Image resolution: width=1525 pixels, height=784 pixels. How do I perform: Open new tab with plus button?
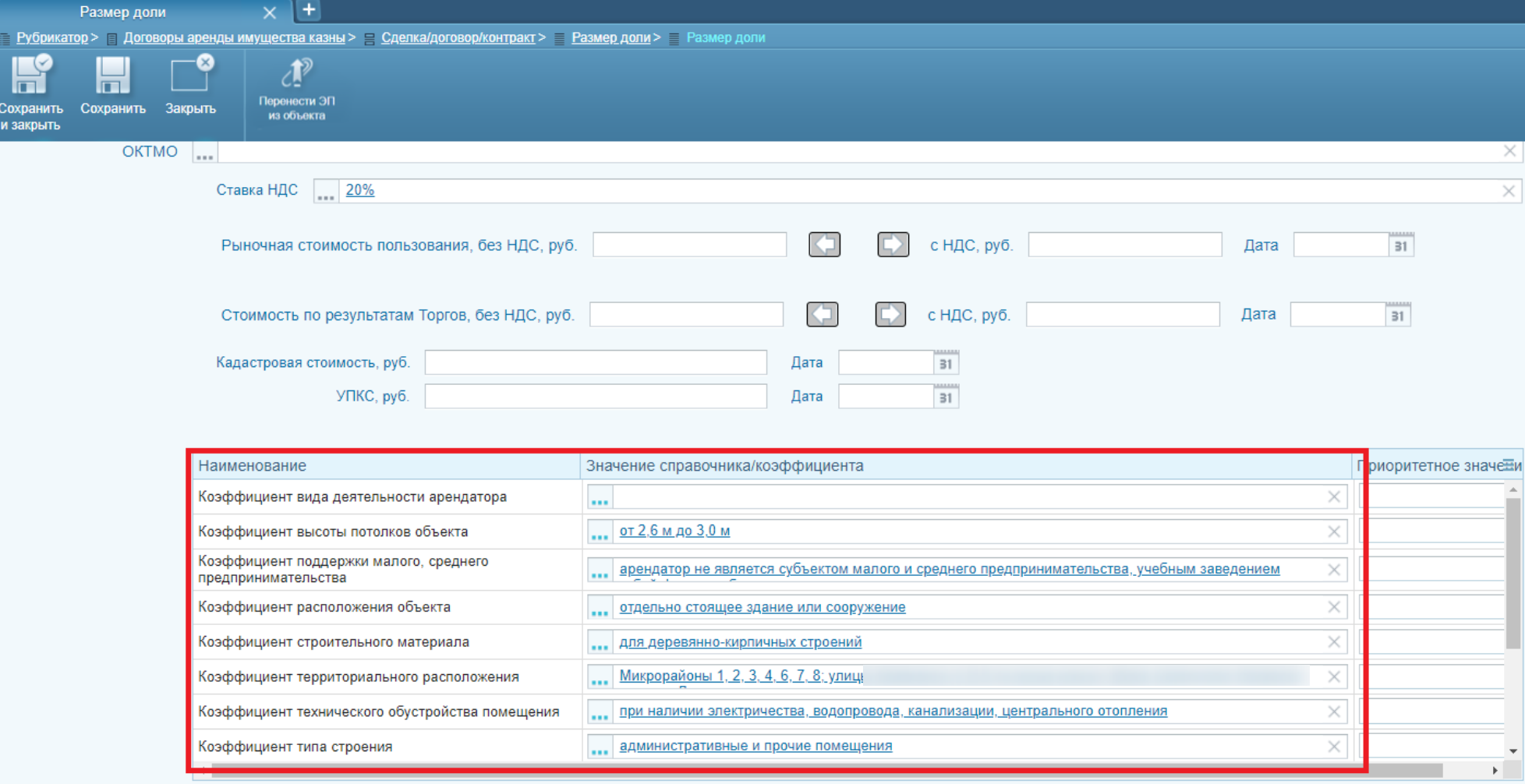click(x=309, y=10)
